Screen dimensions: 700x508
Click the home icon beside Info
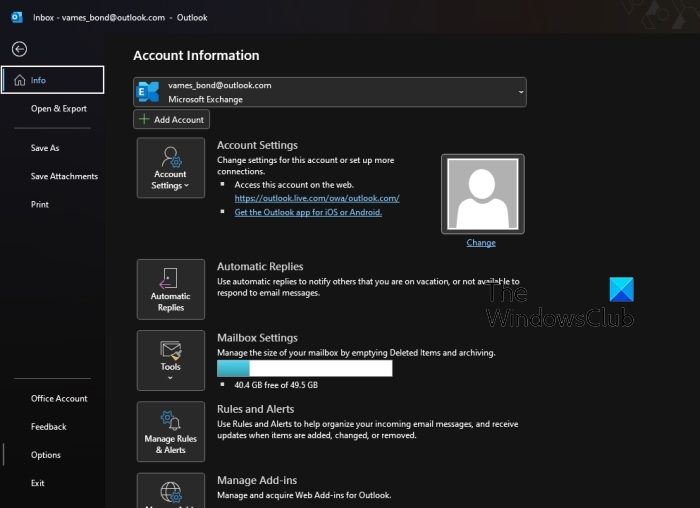point(20,80)
